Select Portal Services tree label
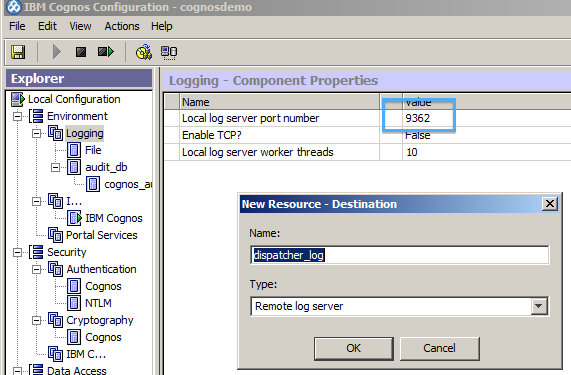Screen dimensions: 571x375 pyautogui.click(x=102, y=235)
